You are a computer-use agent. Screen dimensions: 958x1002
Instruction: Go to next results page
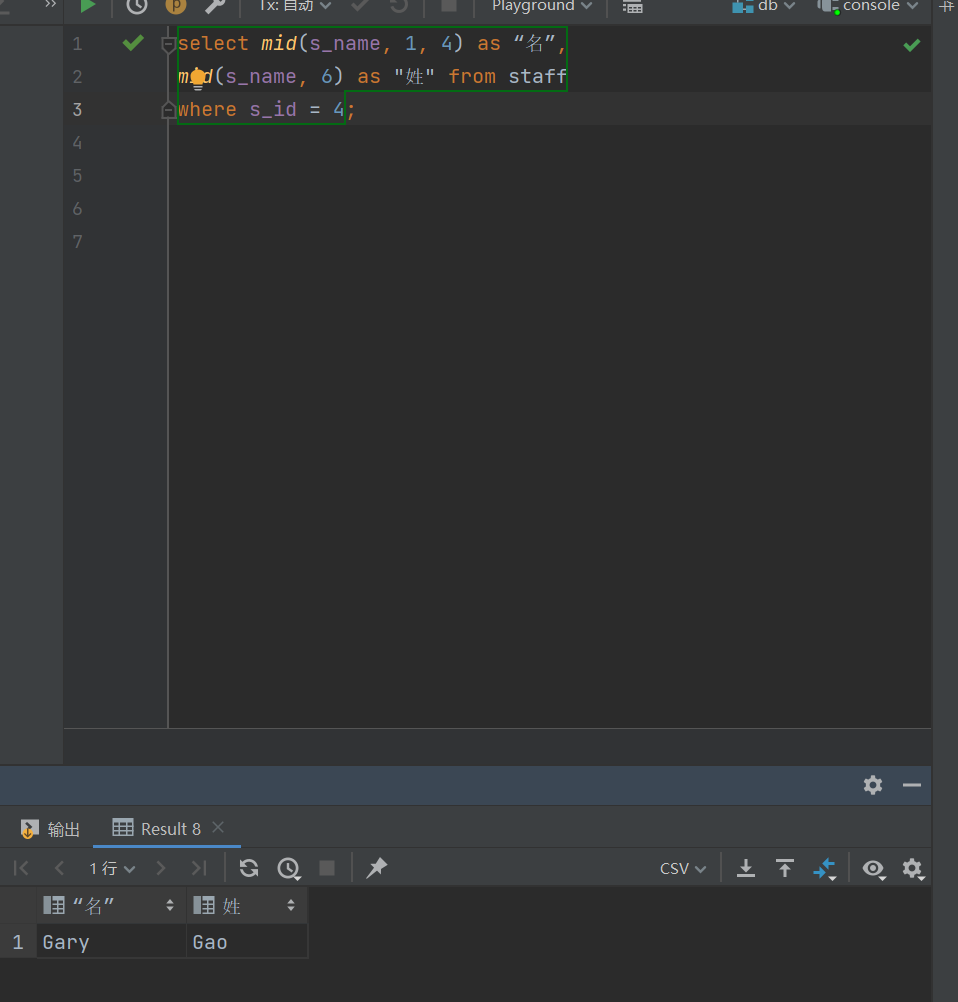tap(161, 868)
